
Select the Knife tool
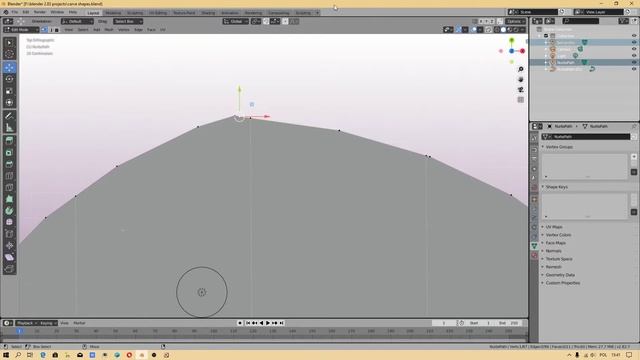point(9,188)
